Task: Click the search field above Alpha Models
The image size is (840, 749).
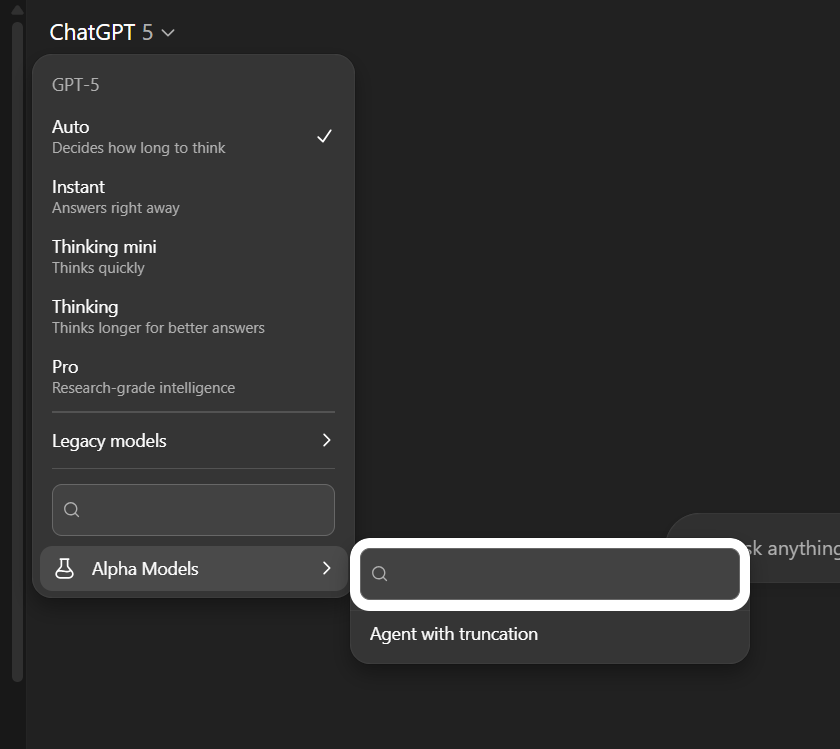Action: point(193,510)
